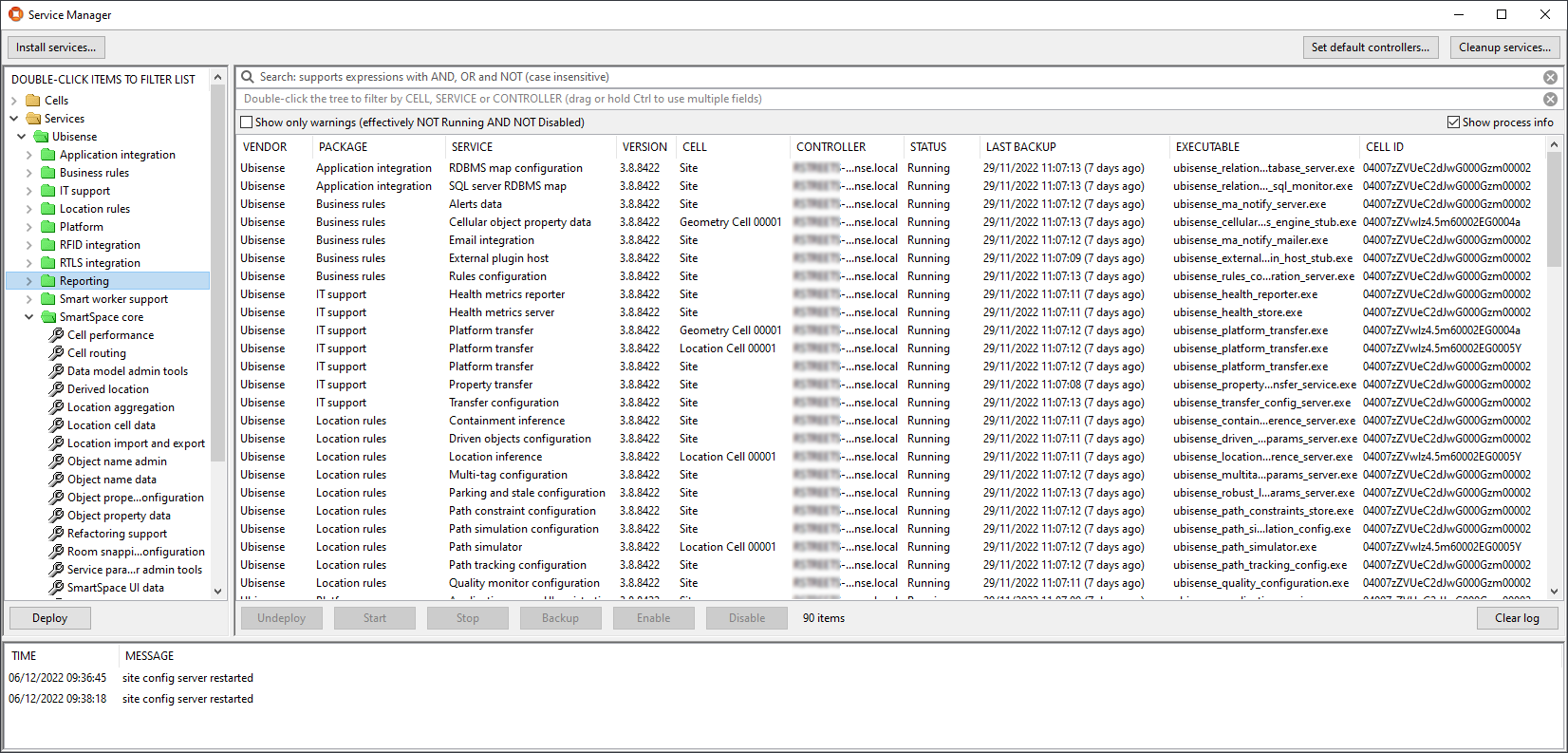Sort by the SERVICE column header
Image resolution: width=1568 pixels, height=753 pixels.
[531, 147]
